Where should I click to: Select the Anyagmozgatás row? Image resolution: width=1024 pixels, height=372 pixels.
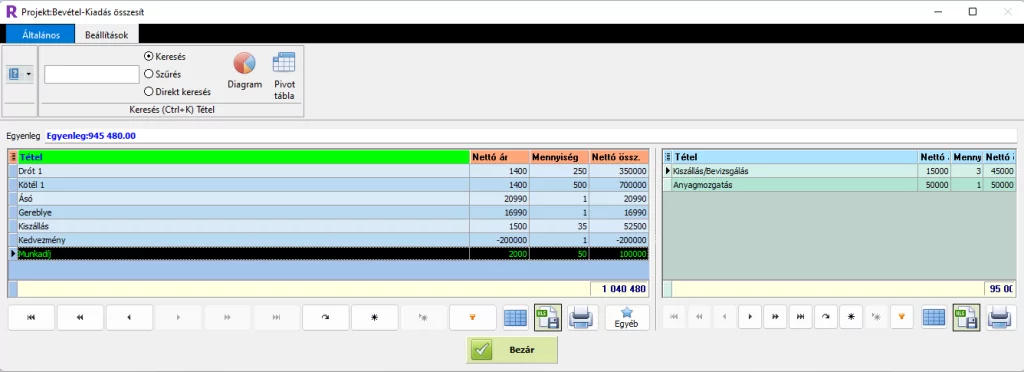tap(840, 185)
